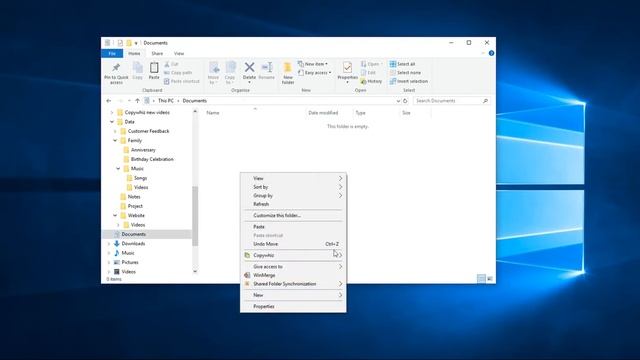Switch to the View ribbon tab
The height and width of the screenshot is (360, 640).
pos(179,53)
